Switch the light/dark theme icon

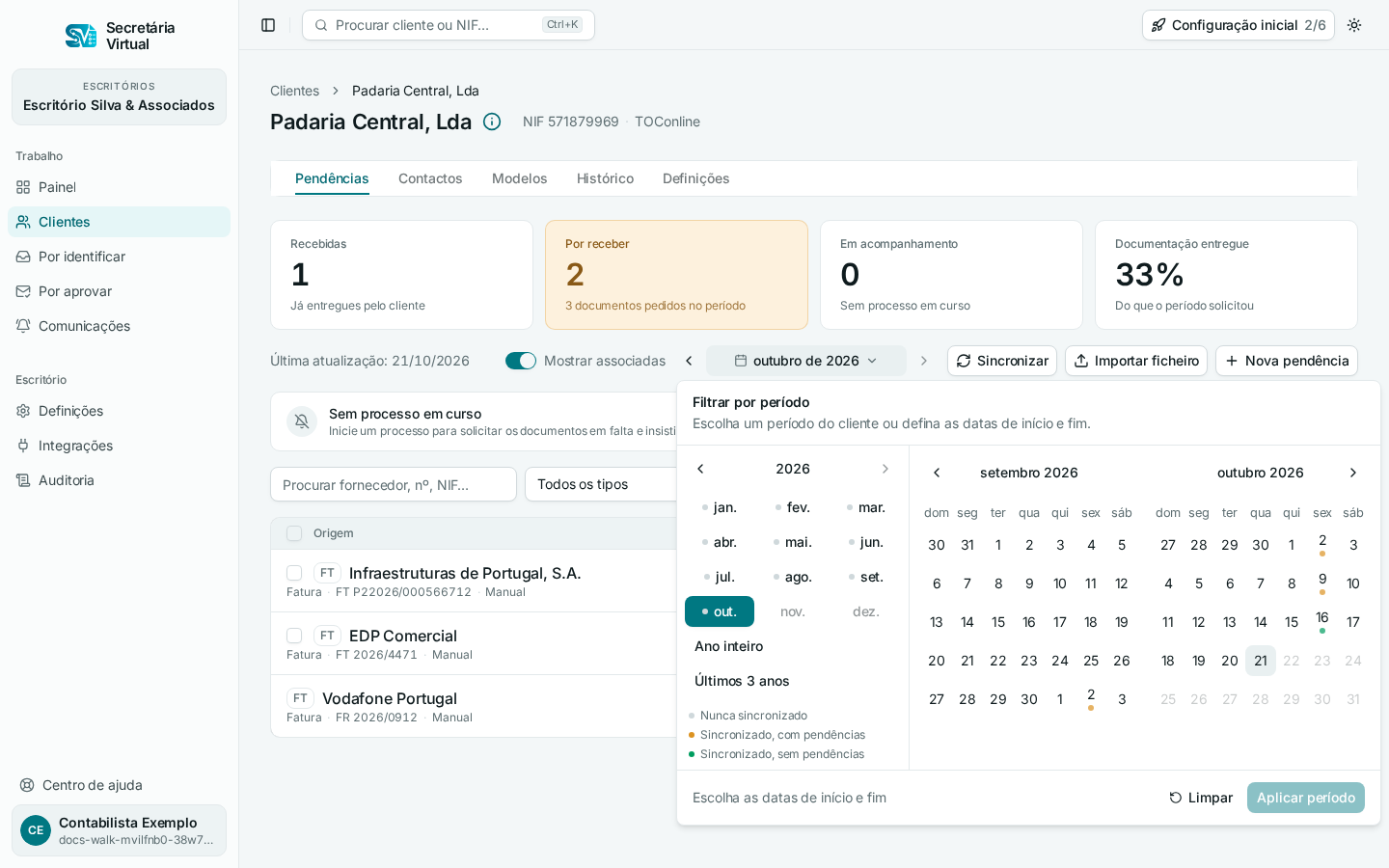coord(1354,25)
